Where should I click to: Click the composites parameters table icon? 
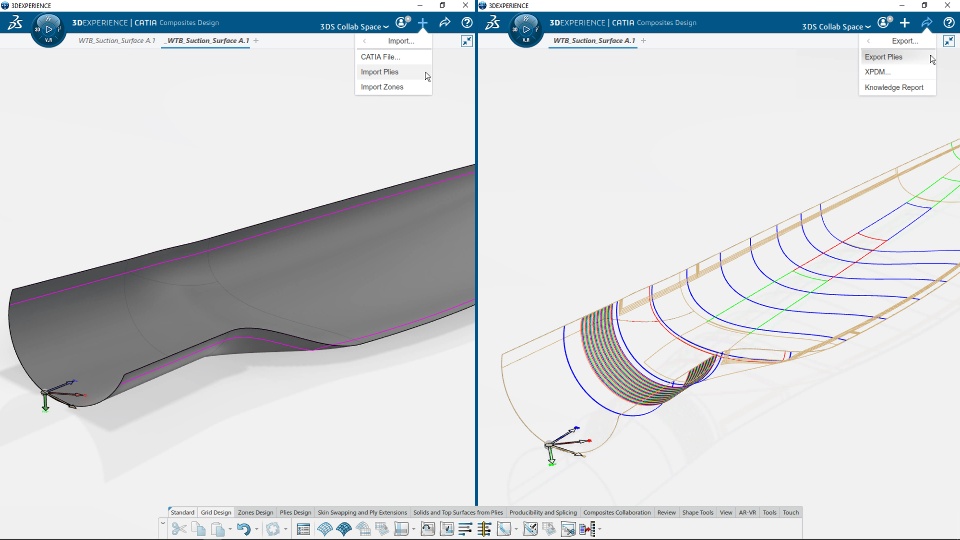303,528
